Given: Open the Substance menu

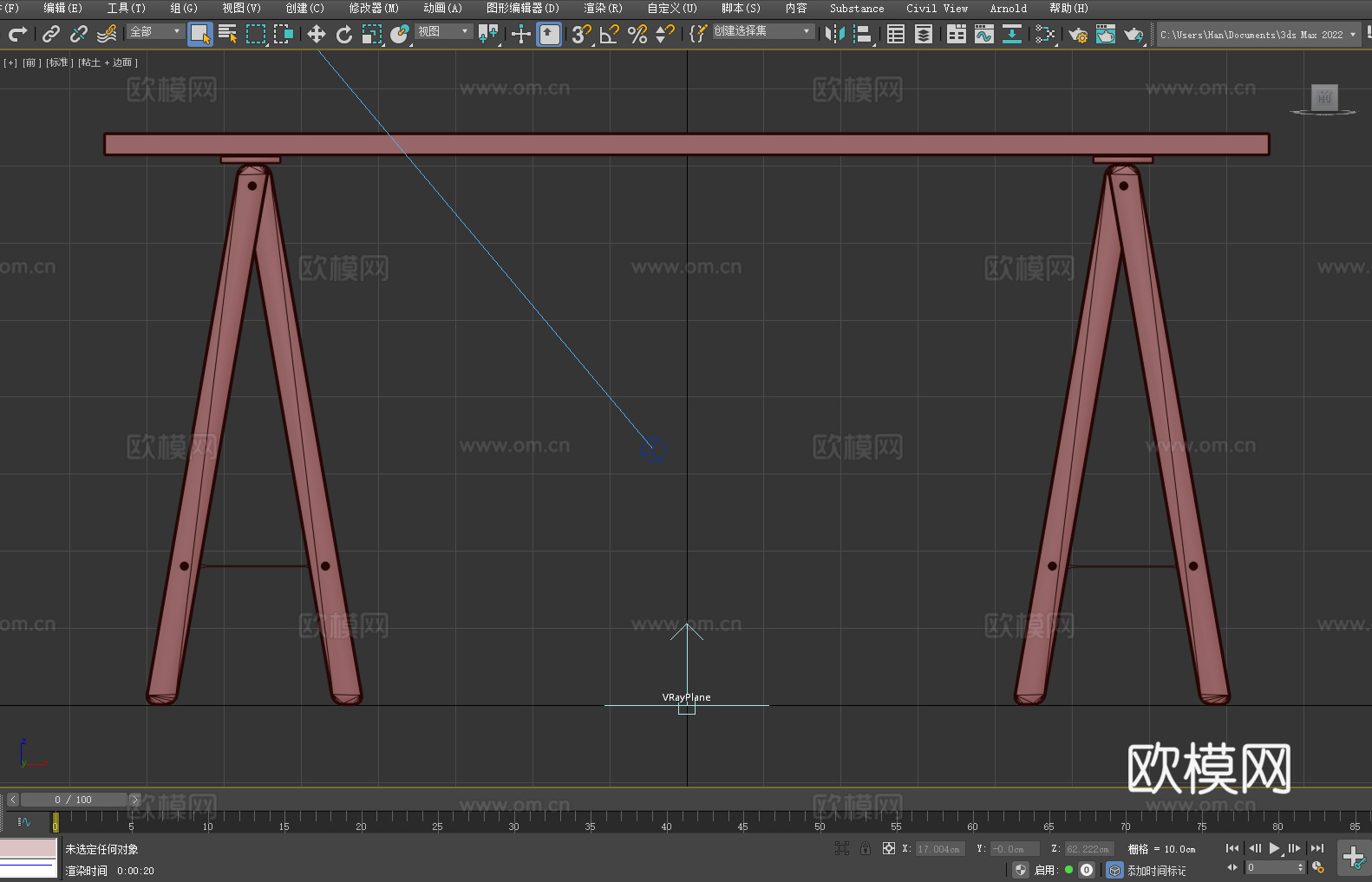Looking at the screenshot, I should point(857,8).
